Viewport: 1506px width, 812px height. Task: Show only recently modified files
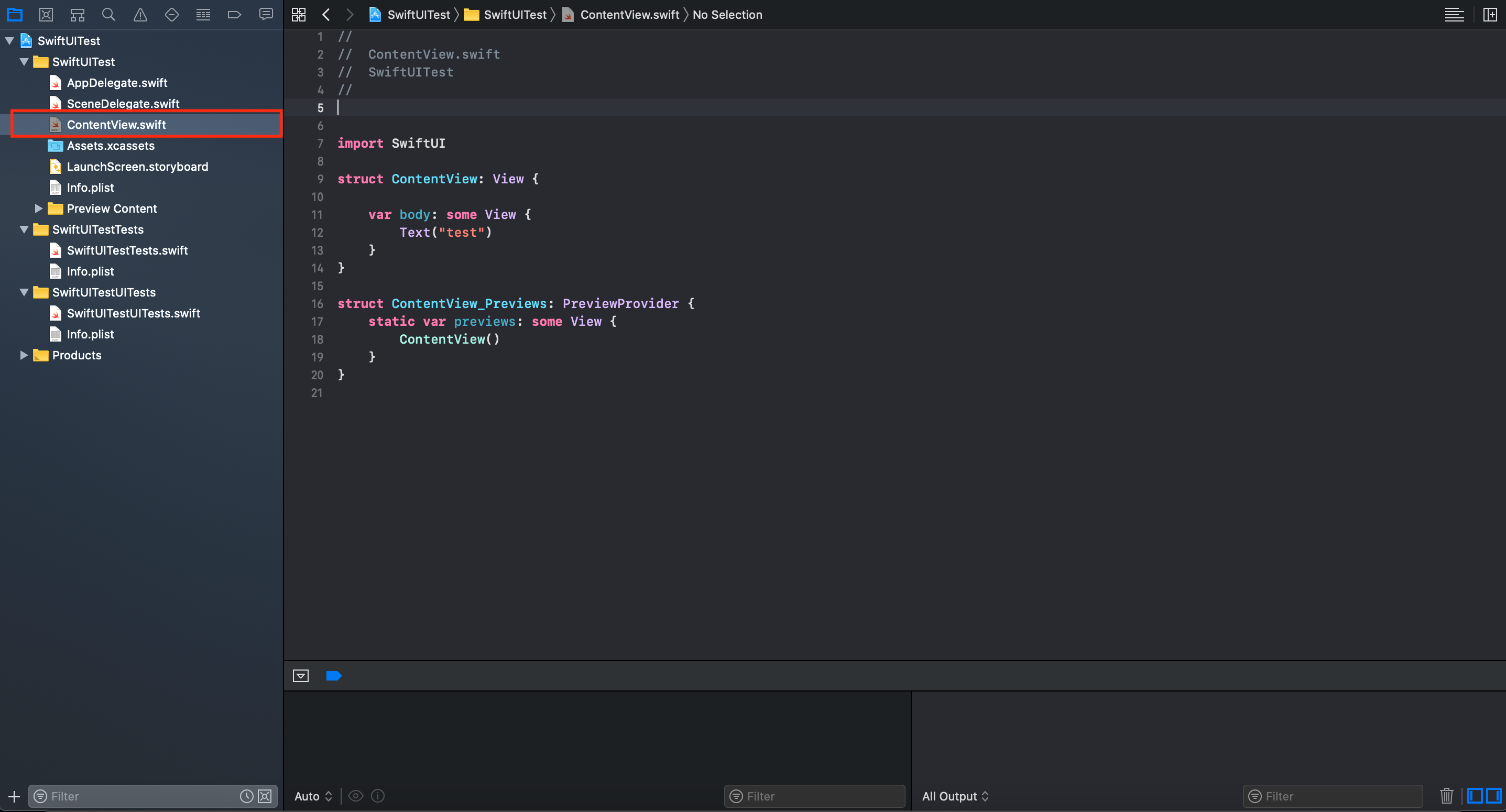coord(247,796)
